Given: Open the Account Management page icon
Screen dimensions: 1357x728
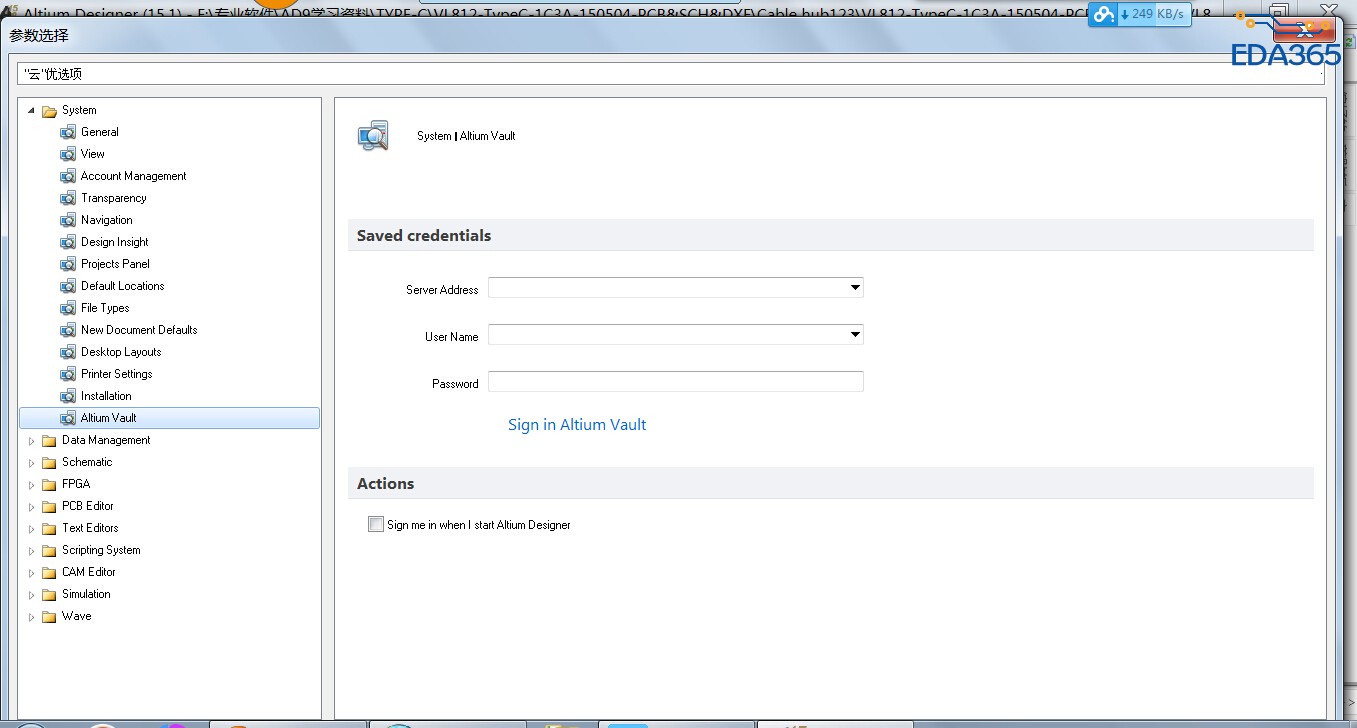Looking at the screenshot, I should [68, 176].
